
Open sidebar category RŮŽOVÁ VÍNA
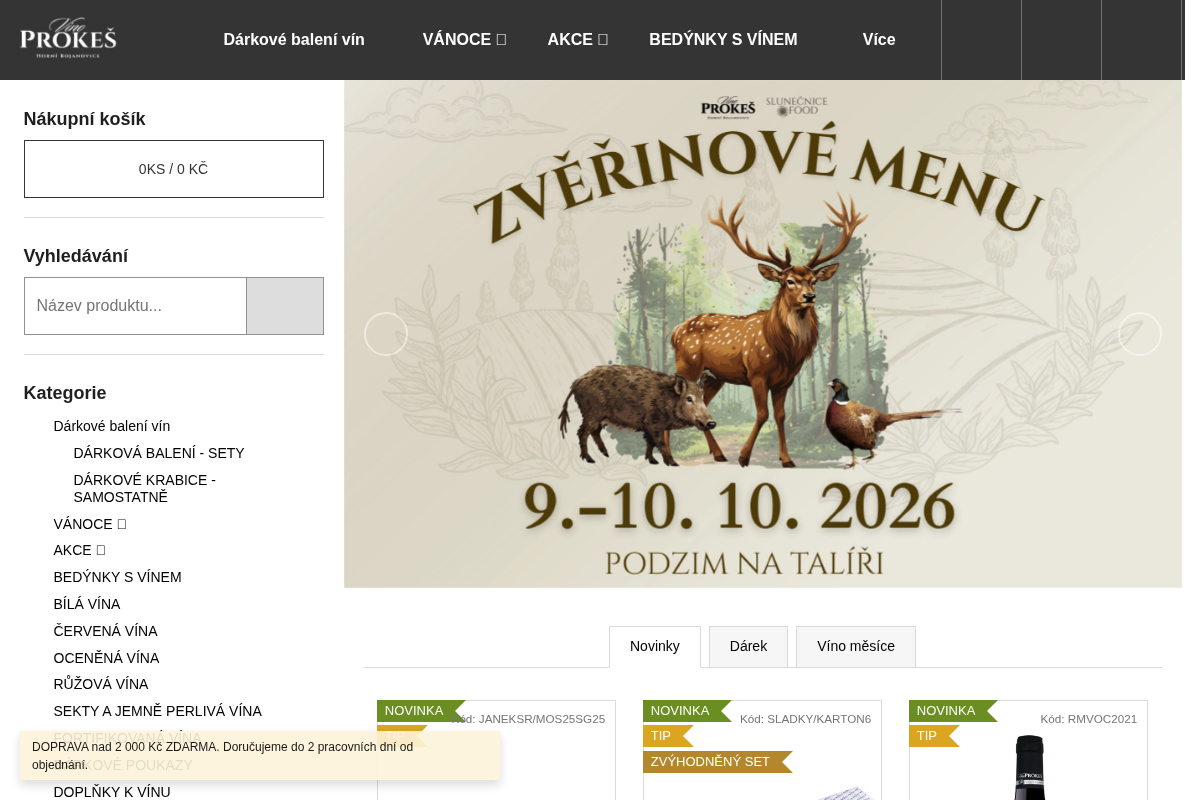[101, 684]
